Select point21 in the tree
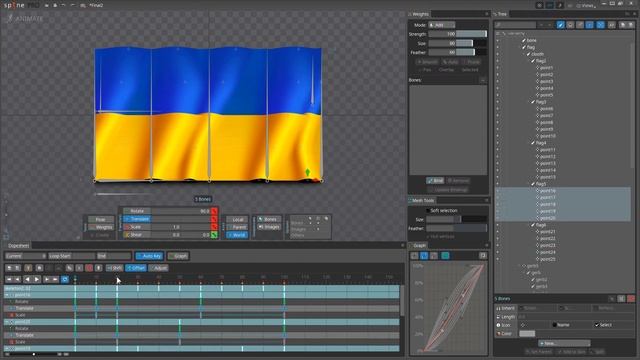The width and height of the screenshot is (640, 360). [x=547, y=231]
